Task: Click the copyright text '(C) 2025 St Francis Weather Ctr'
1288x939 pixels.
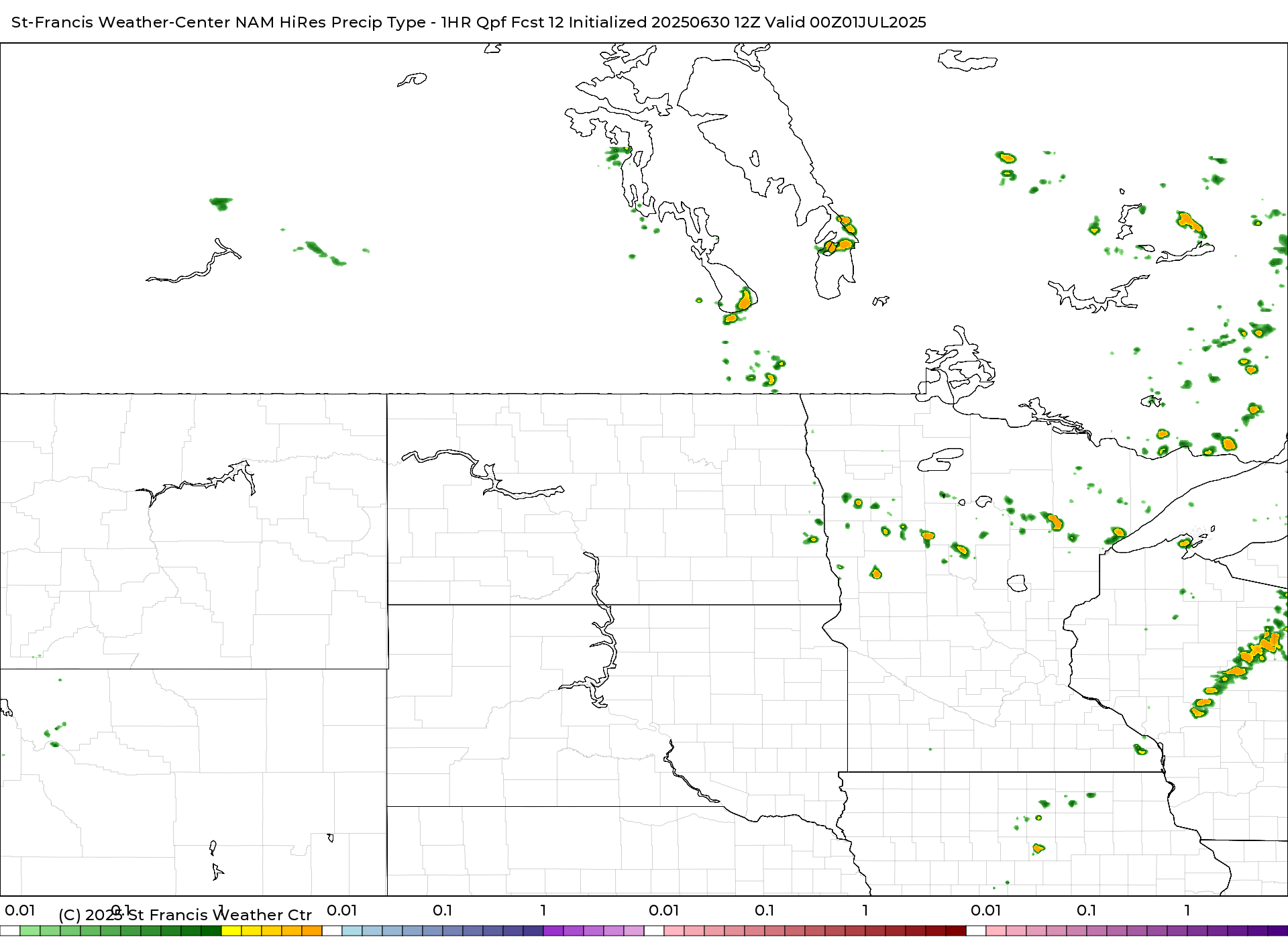Action: [x=185, y=915]
